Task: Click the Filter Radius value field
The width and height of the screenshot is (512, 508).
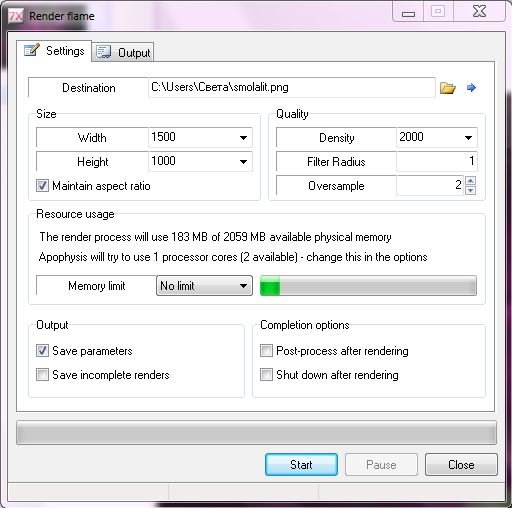Action: click(x=437, y=162)
